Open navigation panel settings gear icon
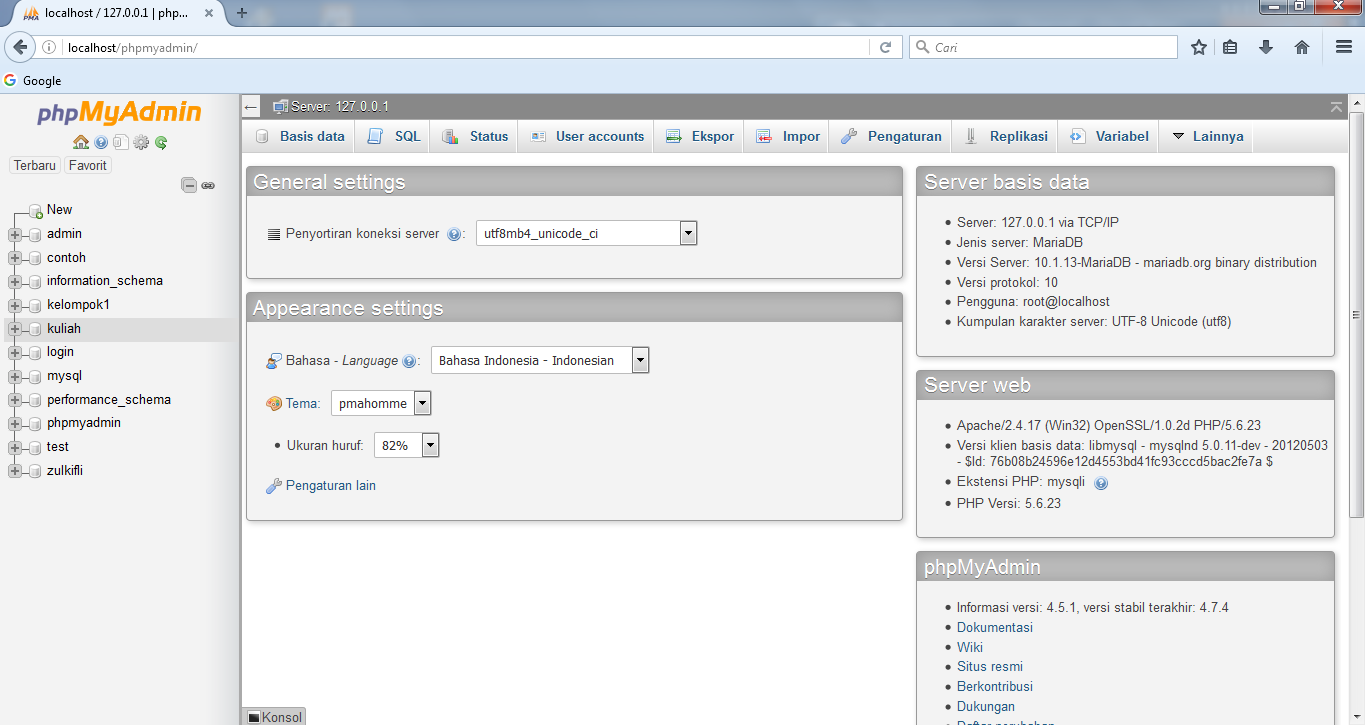This screenshot has width=1365, height=725. [x=141, y=142]
